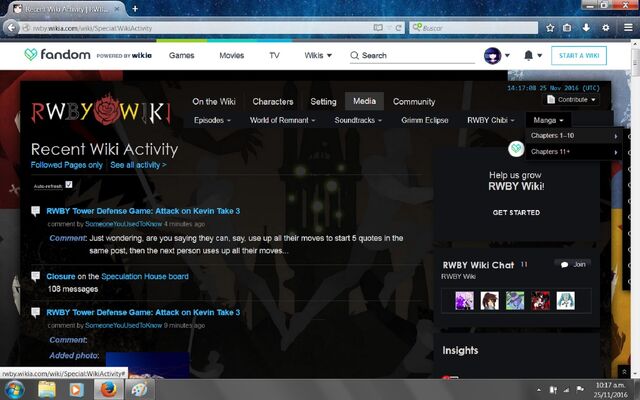Toggle the Auto-refresh checkbox
The width and height of the screenshot is (640, 400).
click(69, 184)
